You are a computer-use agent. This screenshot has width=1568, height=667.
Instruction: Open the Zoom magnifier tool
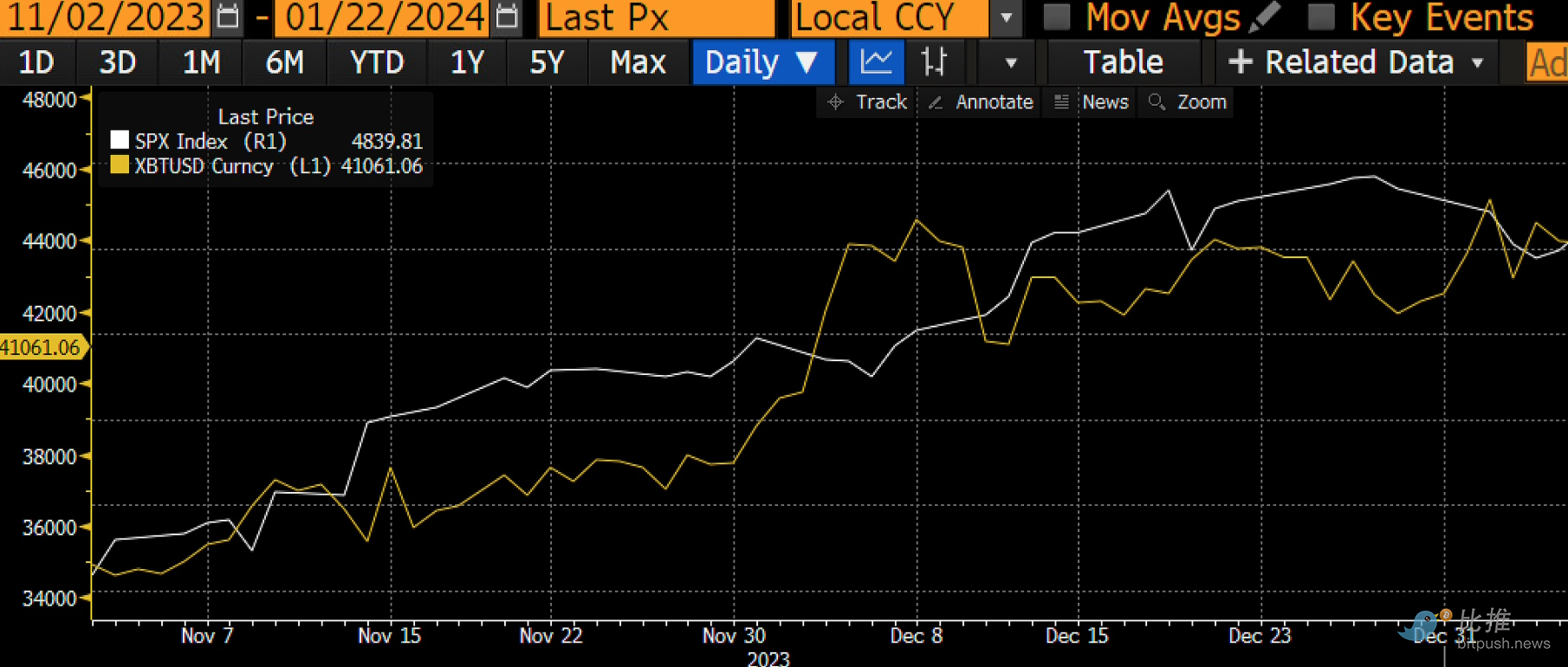click(x=1188, y=102)
